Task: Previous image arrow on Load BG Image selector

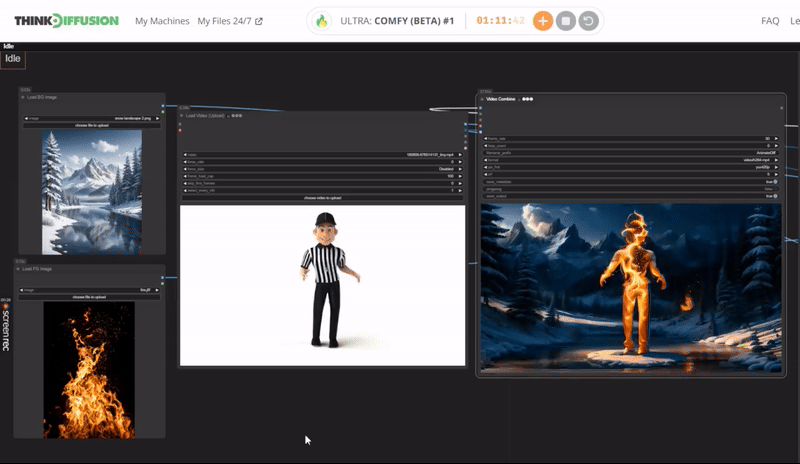Action: tap(26, 118)
